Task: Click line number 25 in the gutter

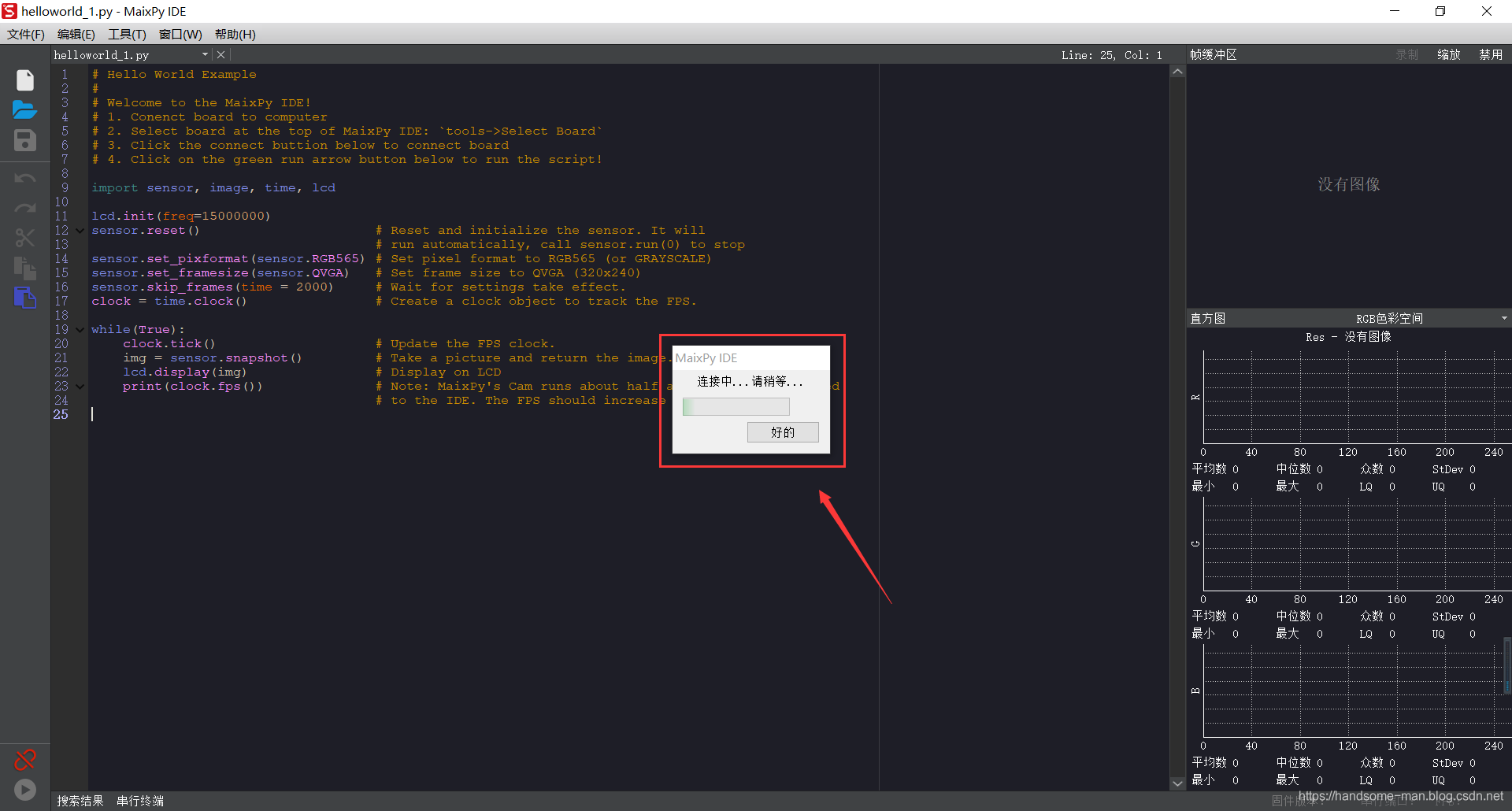Action: coord(61,415)
